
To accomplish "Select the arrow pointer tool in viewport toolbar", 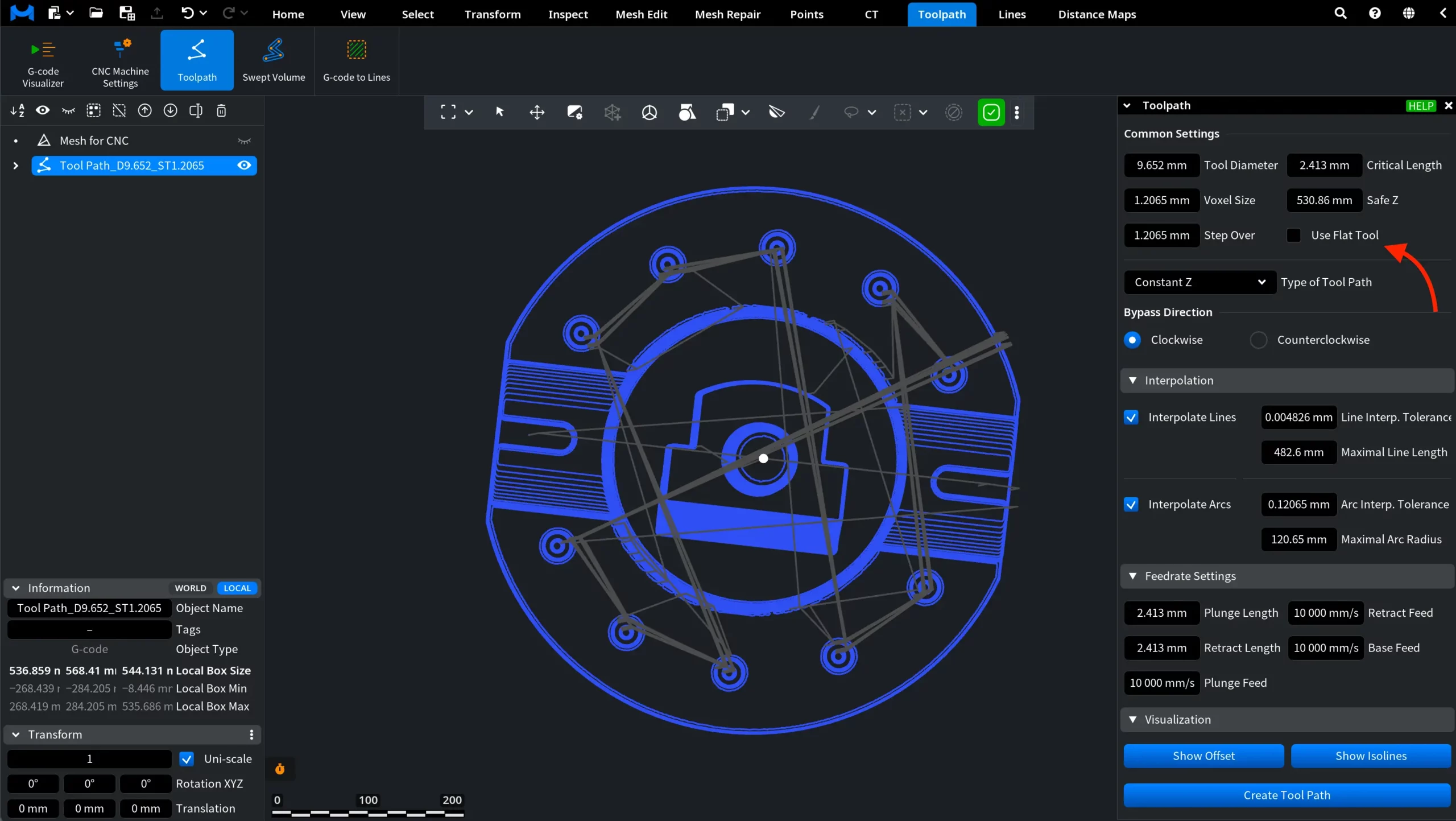I will point(499,112).
